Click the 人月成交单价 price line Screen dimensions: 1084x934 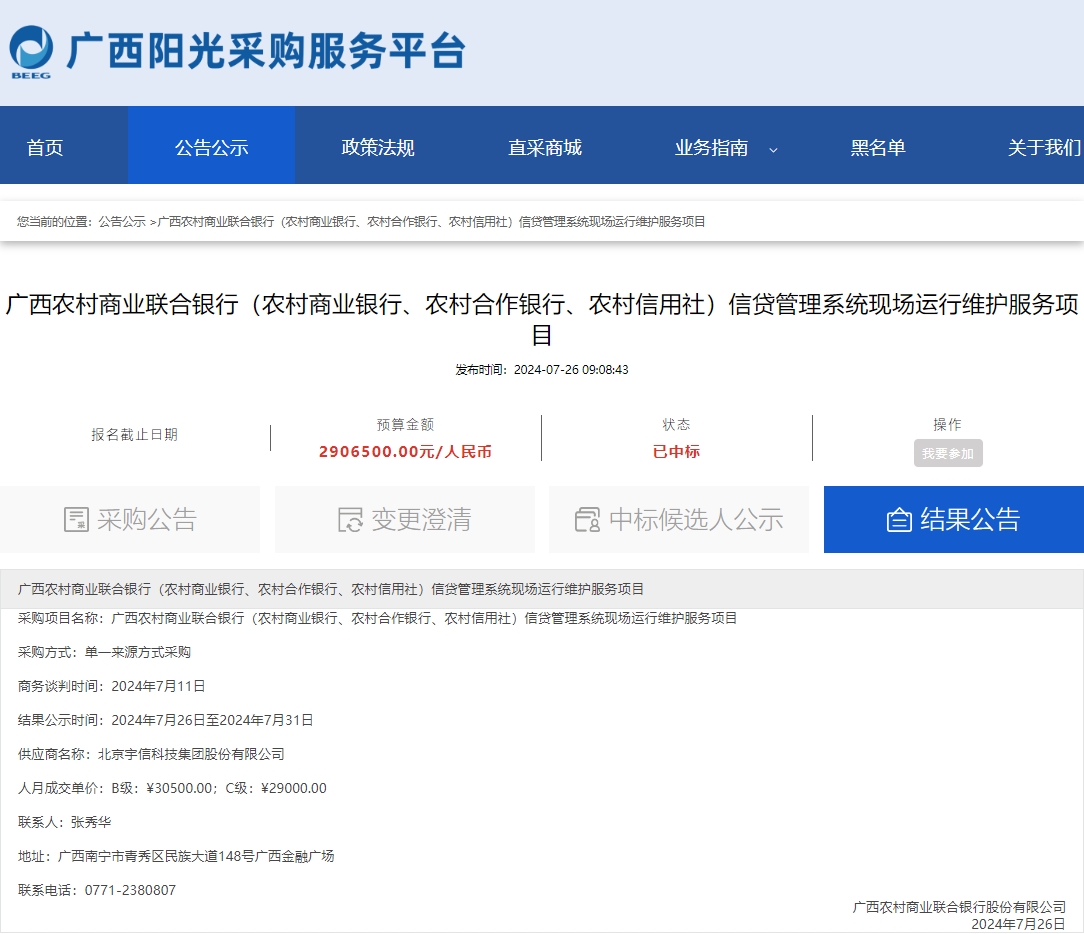click(x=172, y=788)
